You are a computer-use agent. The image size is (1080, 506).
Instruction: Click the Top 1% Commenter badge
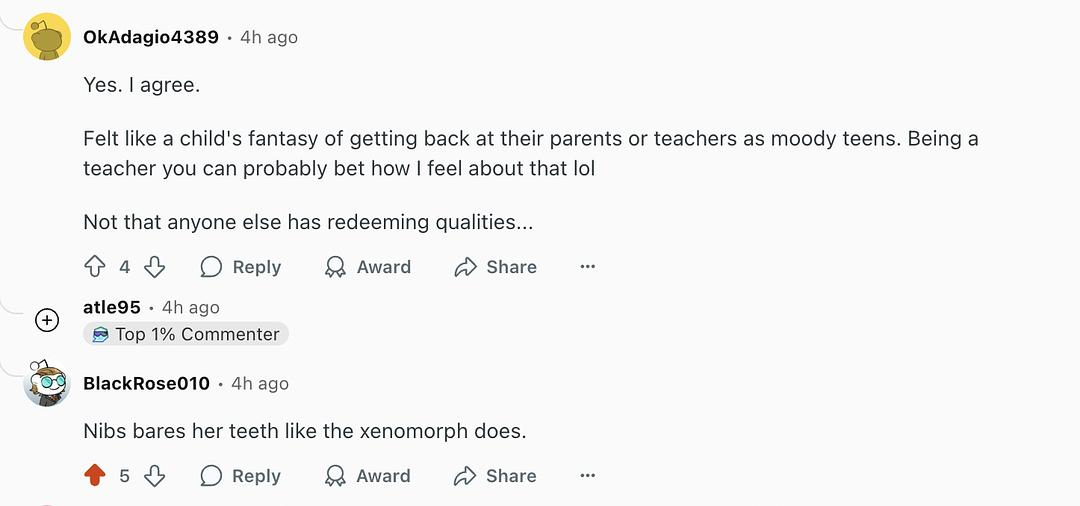pyautogui.click(x=186, y=334)
